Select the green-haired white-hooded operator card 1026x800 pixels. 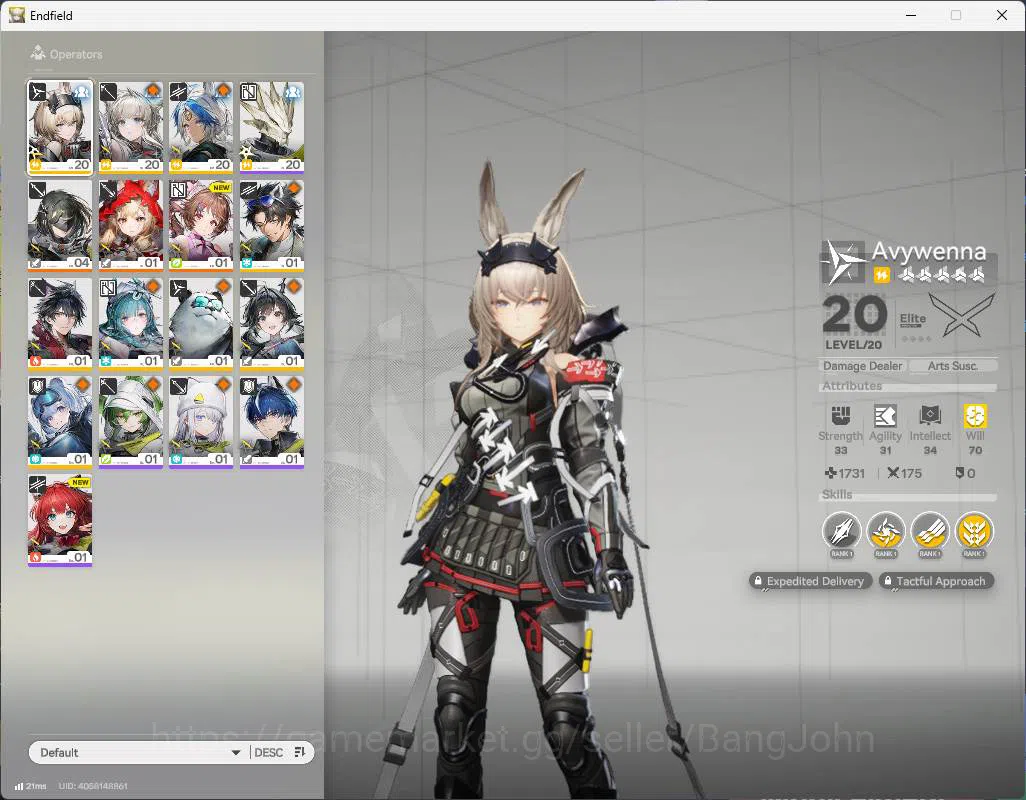[x=131, y=422]
